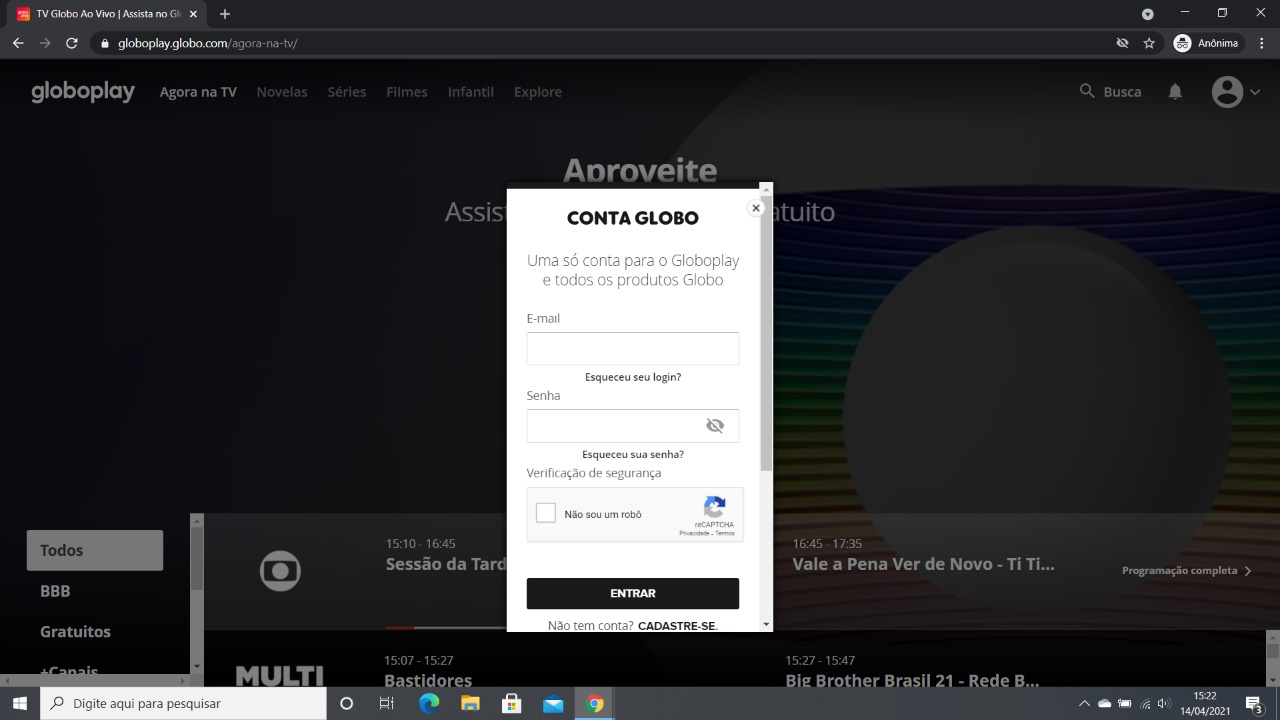This screenshot has height=720, width=1280.
Task: Click login dialog scroll-up arrow
Action: [x=766, y=187]
